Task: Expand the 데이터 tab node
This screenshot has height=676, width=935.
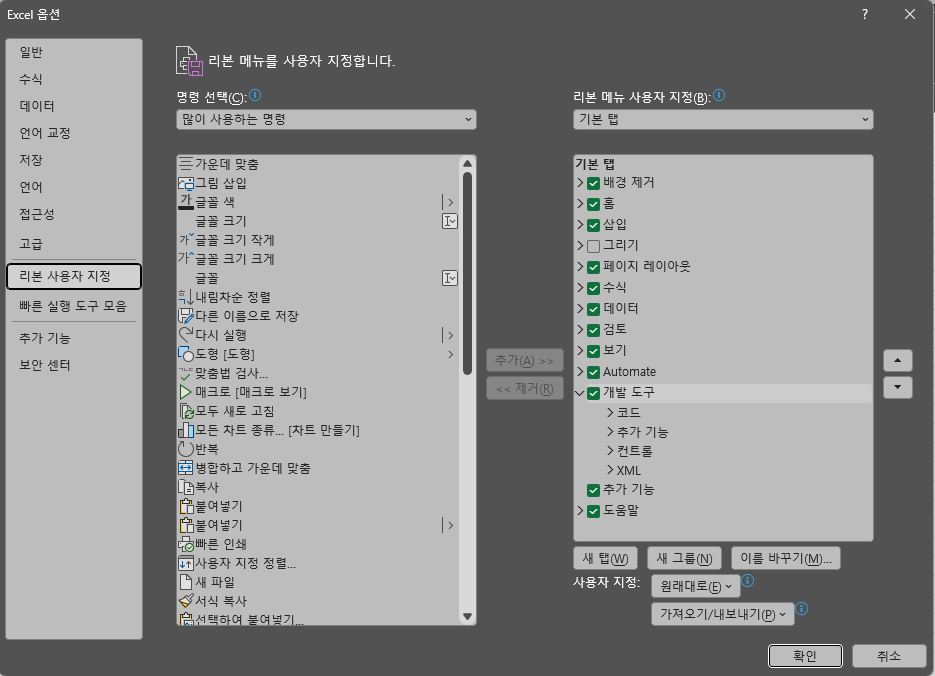Action: pyautogui.click(x=580, y=308)
